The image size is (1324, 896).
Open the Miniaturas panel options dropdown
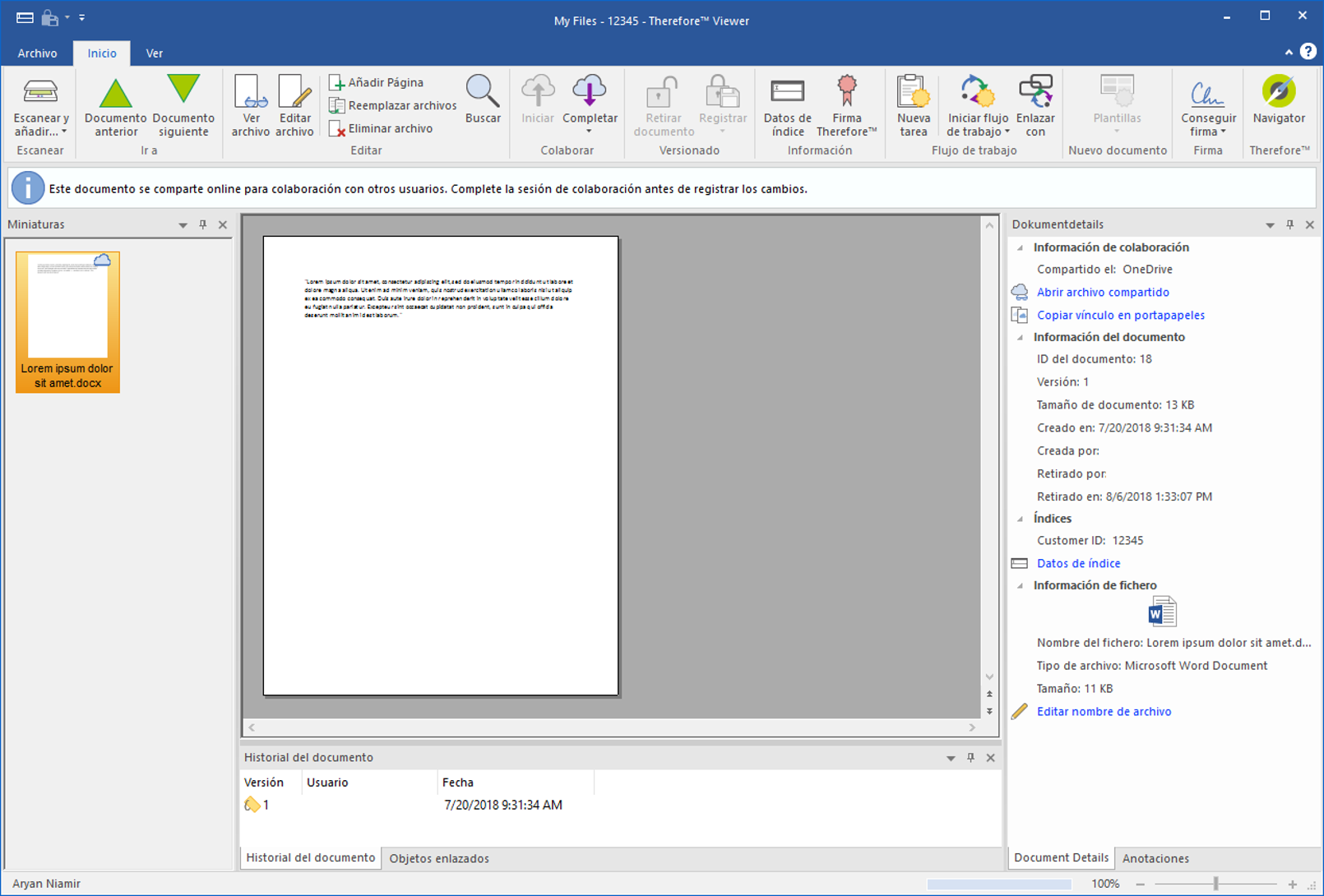click(183, 224)
